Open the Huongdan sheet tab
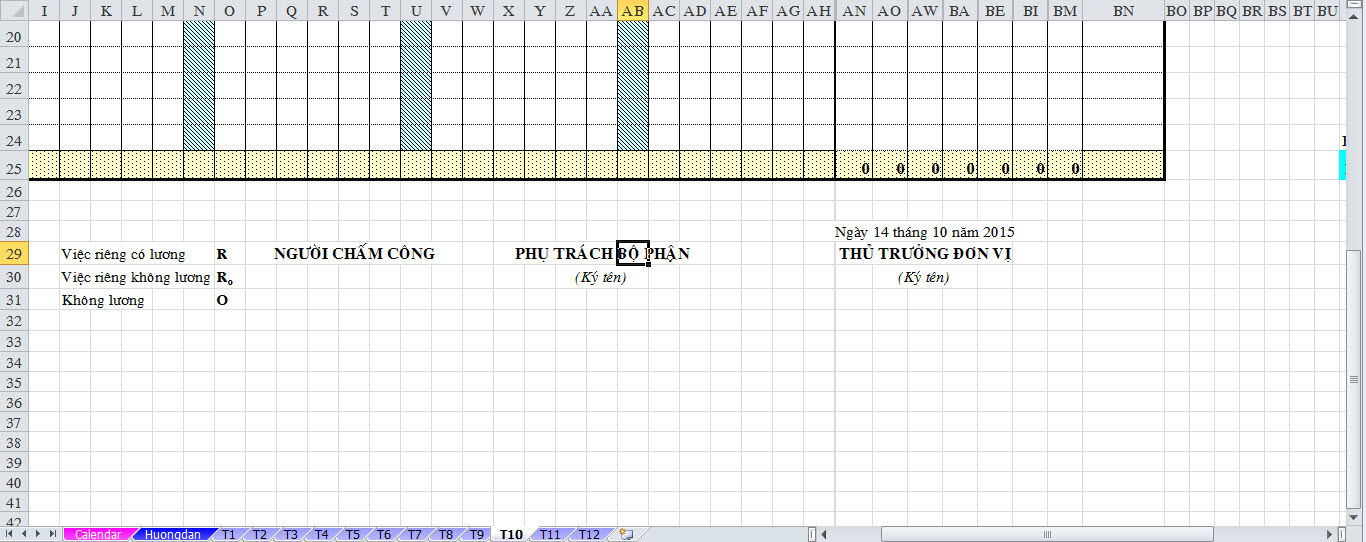Viewport: 1366px width, 542px height. (173, 535)
